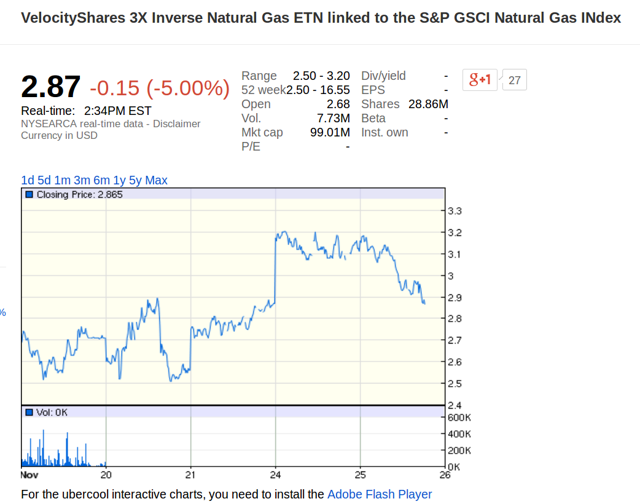The width and height of the screenshot is (640, 504).
Task: Select the 6m chart range
Action: (101, 180)
